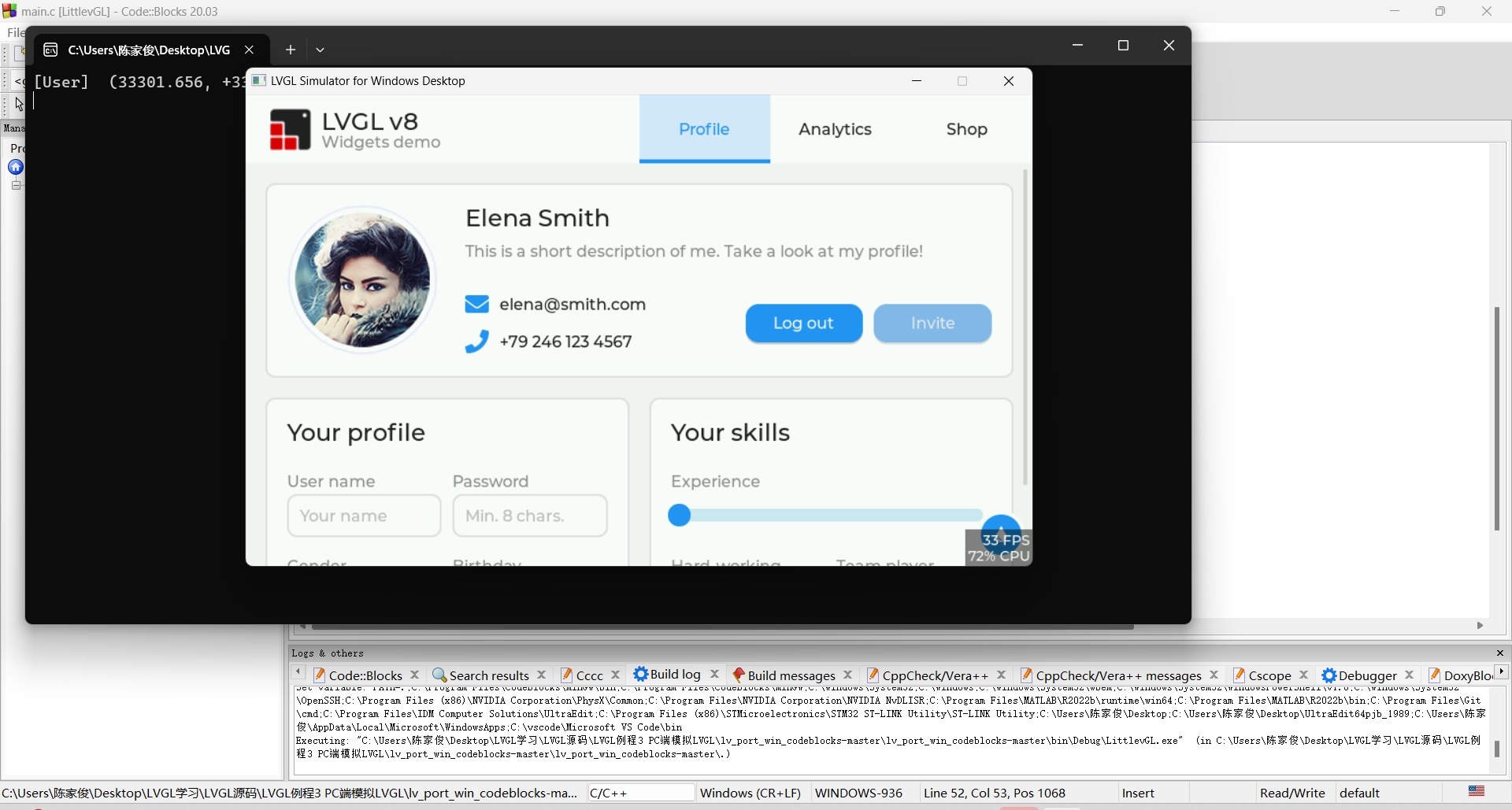The width and height of the screenshot is (1512, 810).
Task: Click the Build messages red flag icon
Action: (738, 675)
